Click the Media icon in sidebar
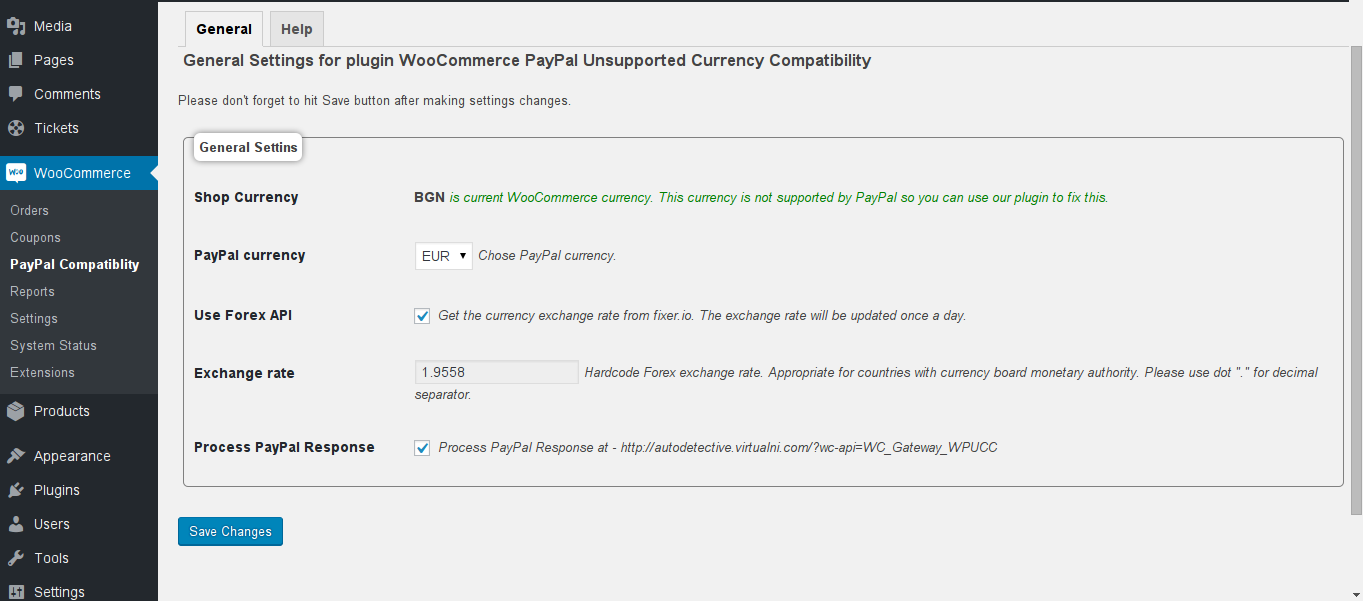The height and width of the screenshot is (601, 1363). [15, 26]
